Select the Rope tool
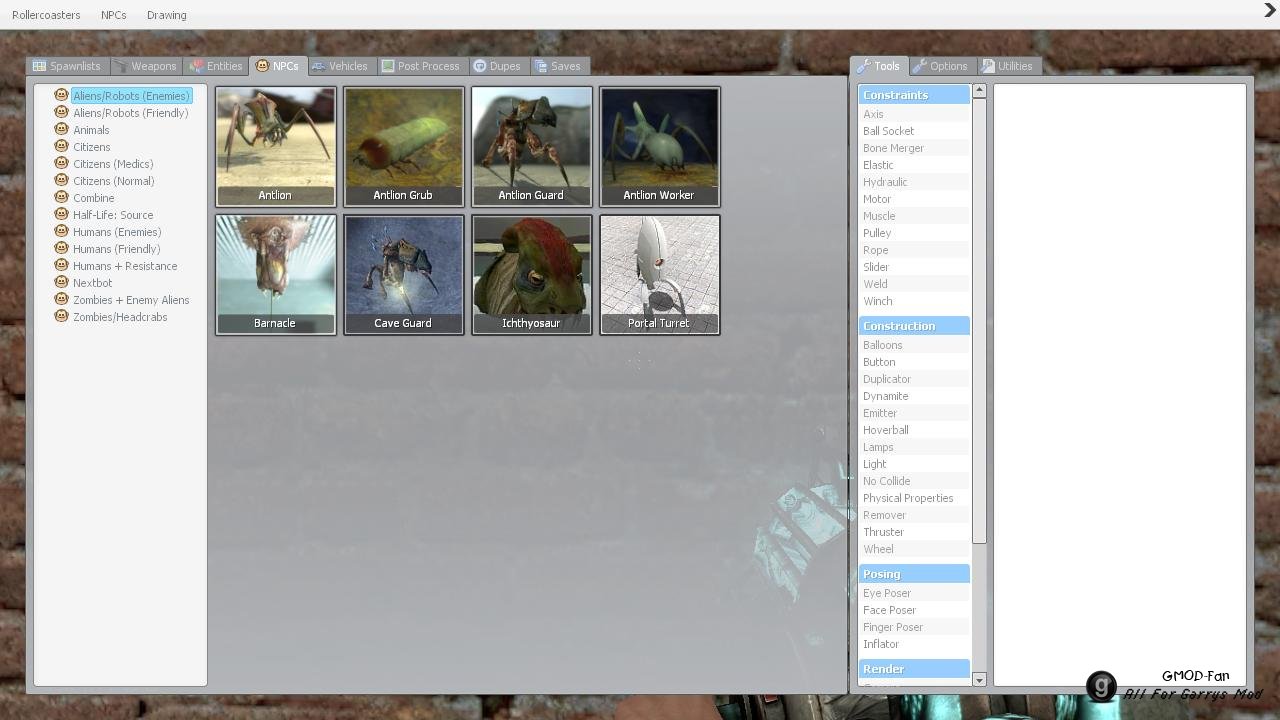Viewport: 1280px width, 720px height. 914,250
